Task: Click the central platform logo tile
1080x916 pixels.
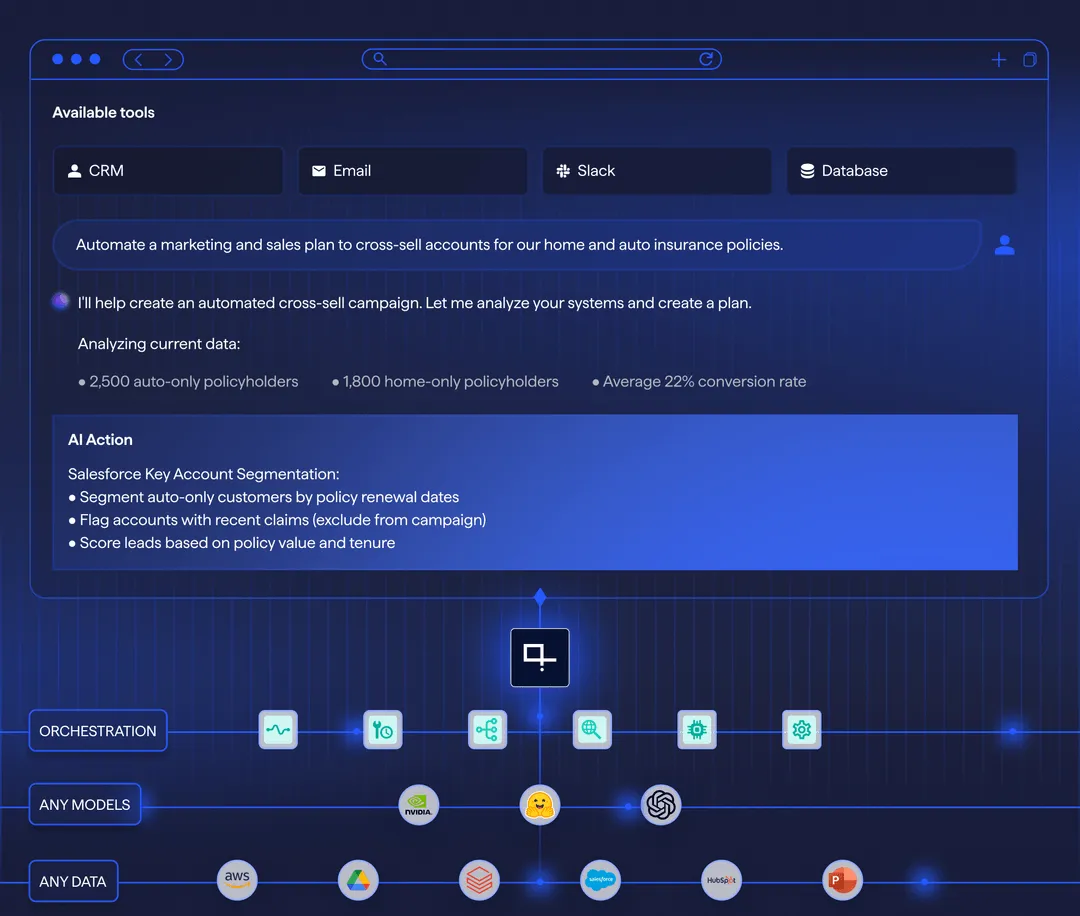Action: [540, 658]
